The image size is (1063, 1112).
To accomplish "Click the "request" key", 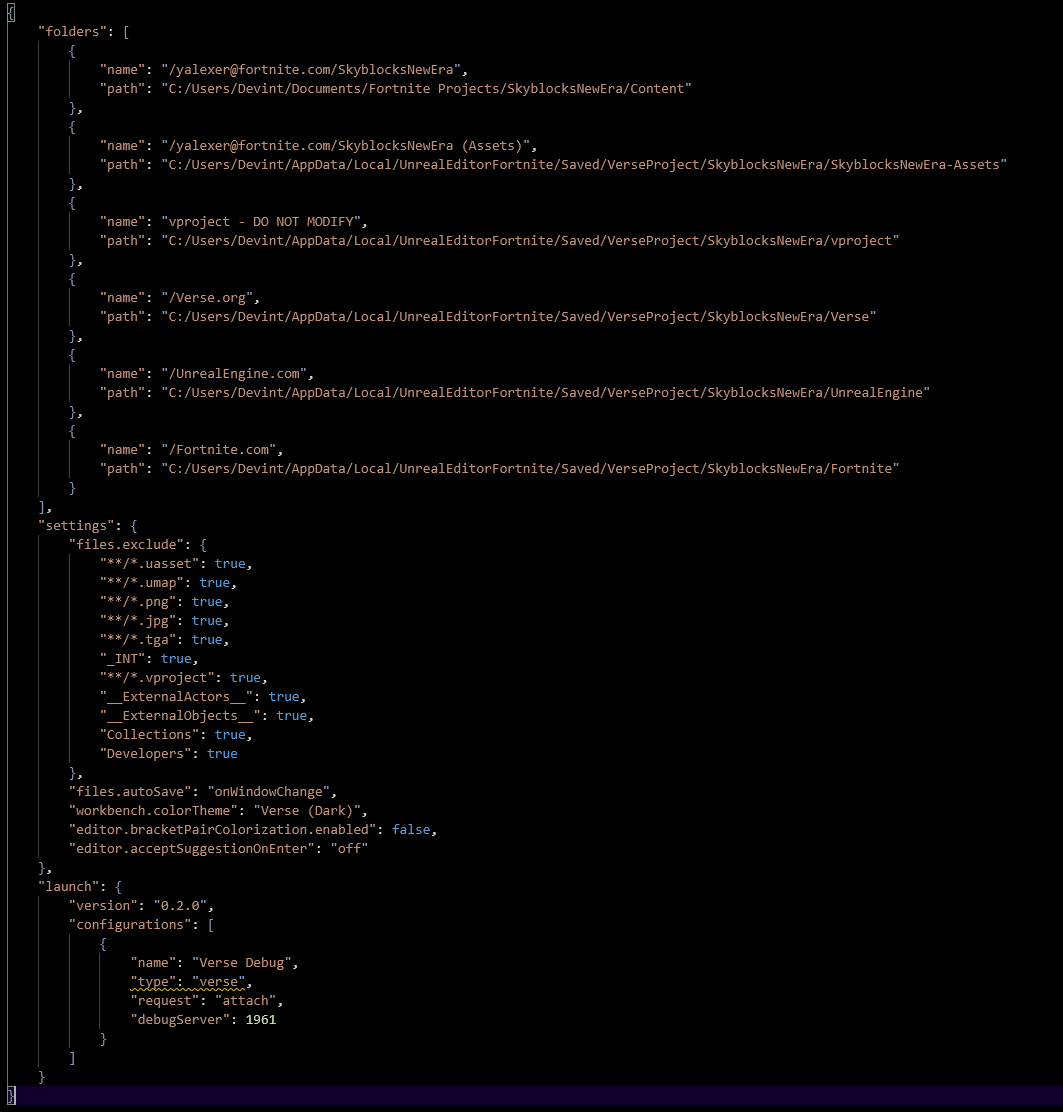I will tap(165, 1001).
